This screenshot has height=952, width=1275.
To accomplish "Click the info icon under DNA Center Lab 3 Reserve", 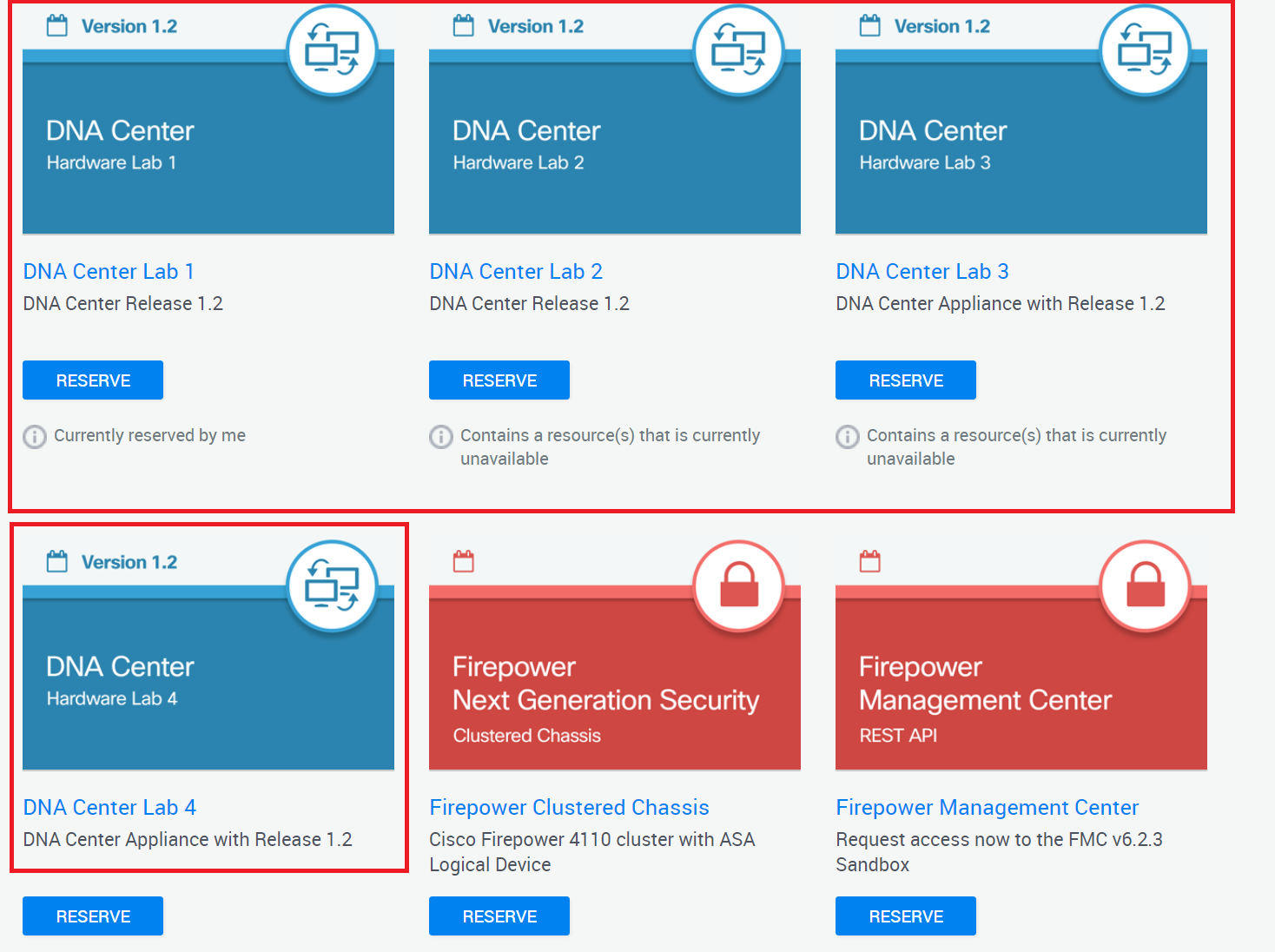I will coord(848,436).
